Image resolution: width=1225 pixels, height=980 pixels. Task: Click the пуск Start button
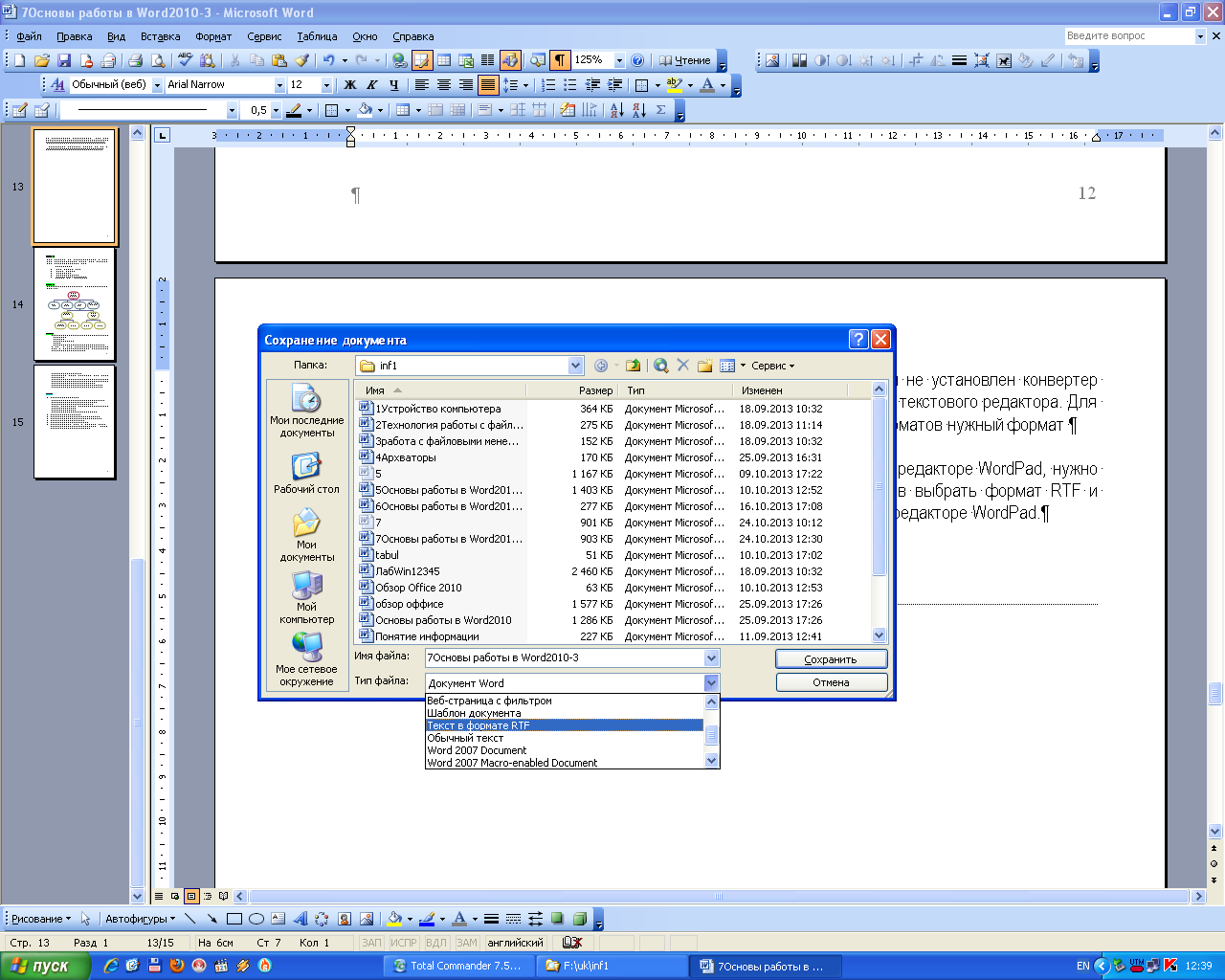pos(45,966)
